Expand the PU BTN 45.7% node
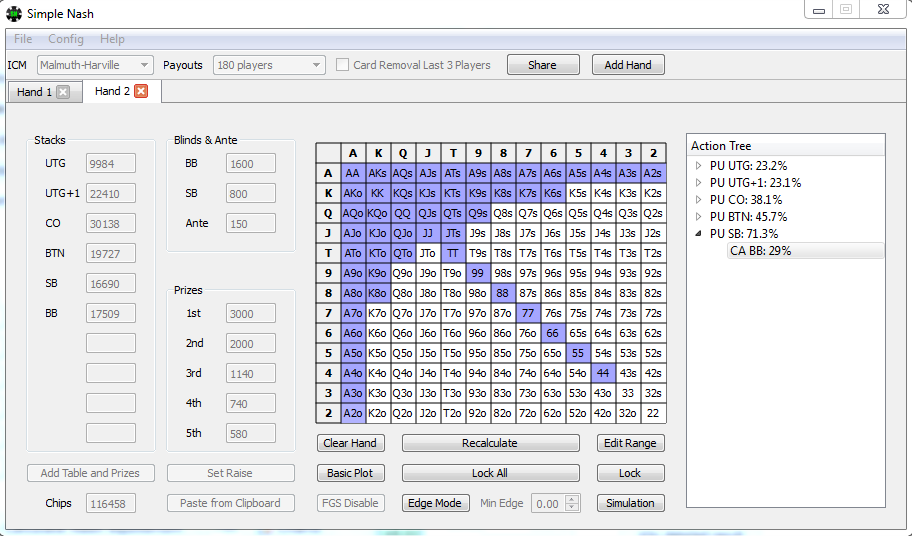Screen dimensions: 912x536 [x=698, y=217]
